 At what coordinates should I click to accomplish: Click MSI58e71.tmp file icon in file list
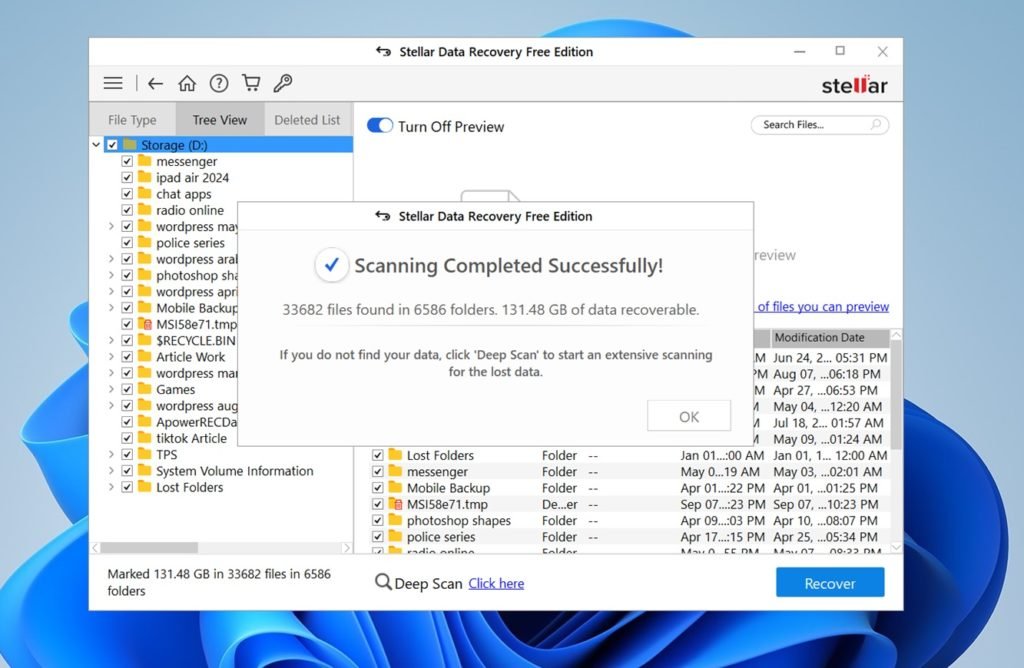tap(396, 503)
